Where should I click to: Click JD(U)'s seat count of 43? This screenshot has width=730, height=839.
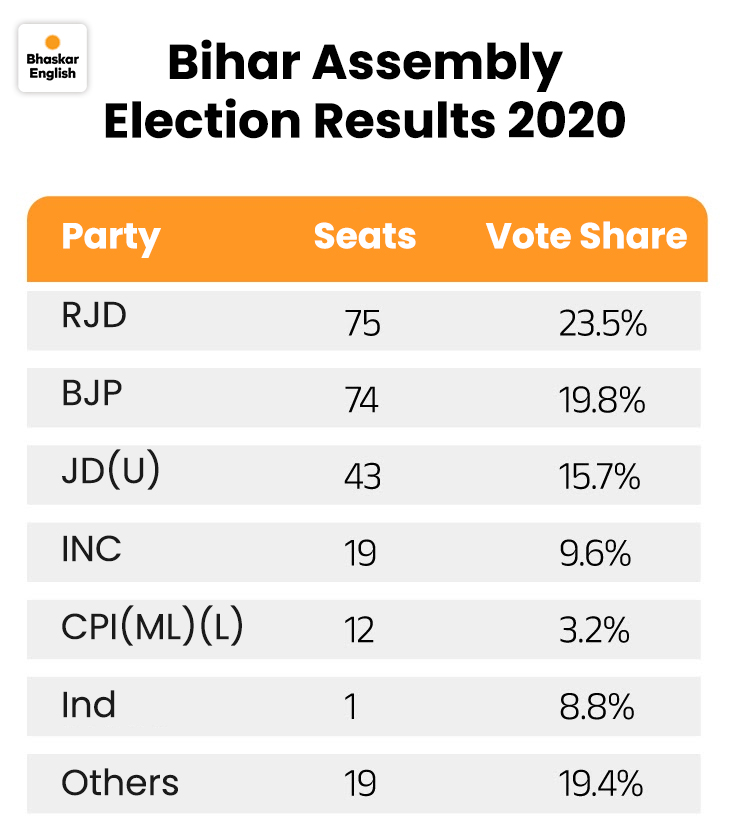tap(363, 477)
